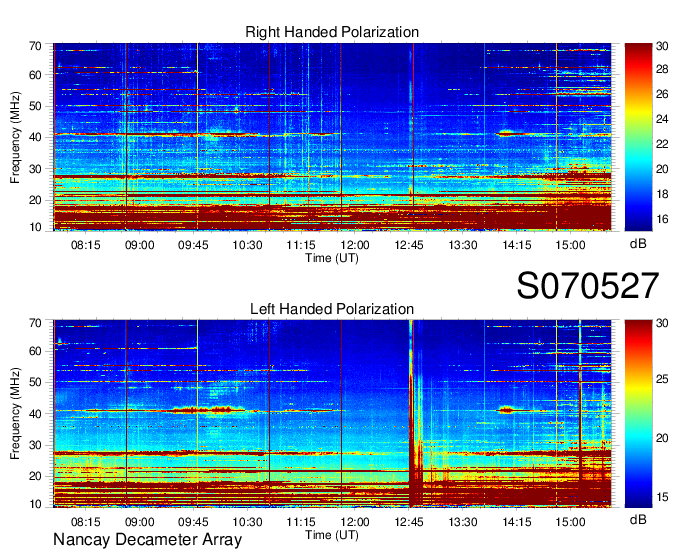Click the Left Handed panel color bar
Image resolution: width=680 pixels, height=552 pixels.
[638, 414]
